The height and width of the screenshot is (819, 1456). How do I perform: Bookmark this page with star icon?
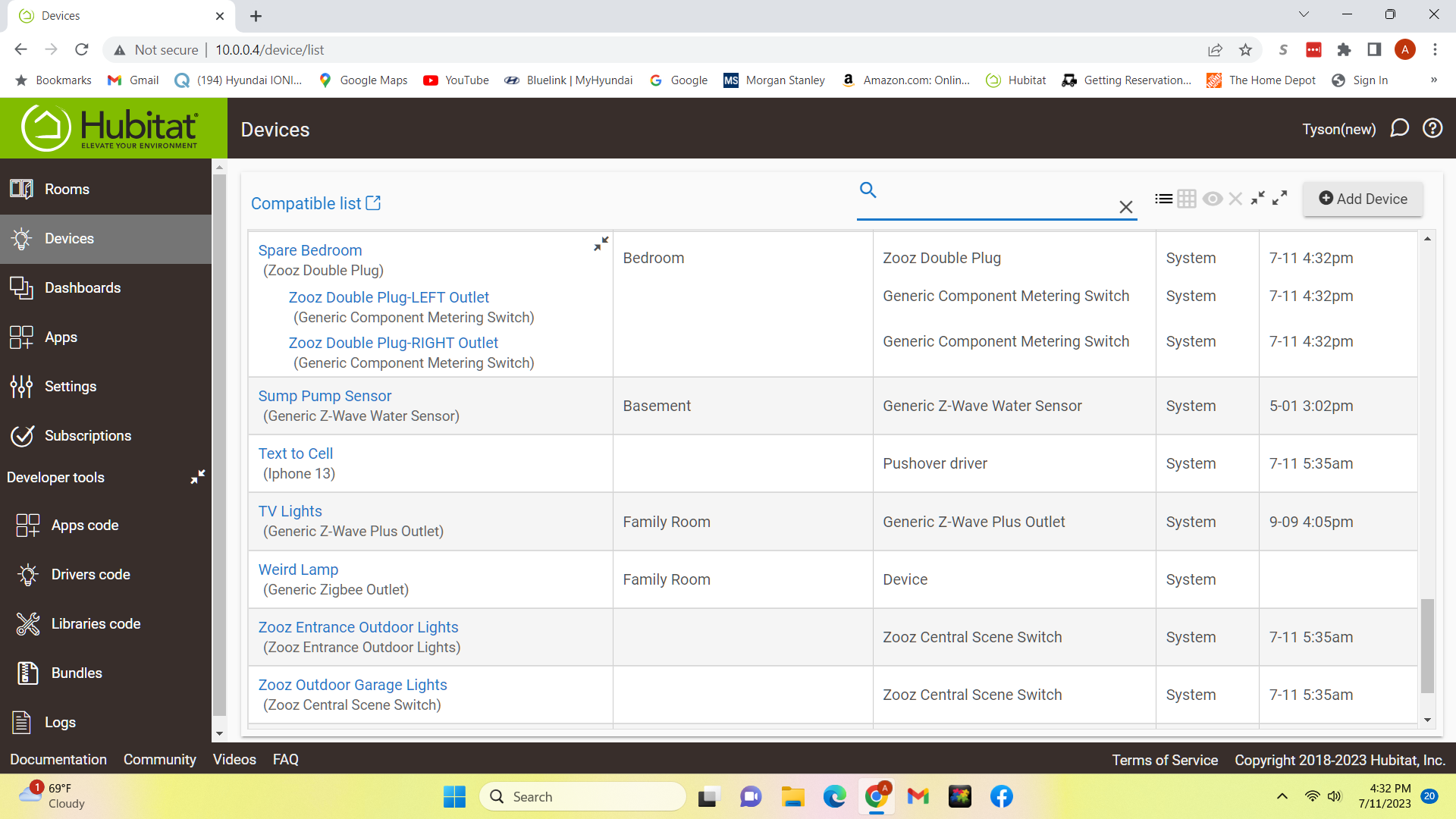click(1245, 50)
